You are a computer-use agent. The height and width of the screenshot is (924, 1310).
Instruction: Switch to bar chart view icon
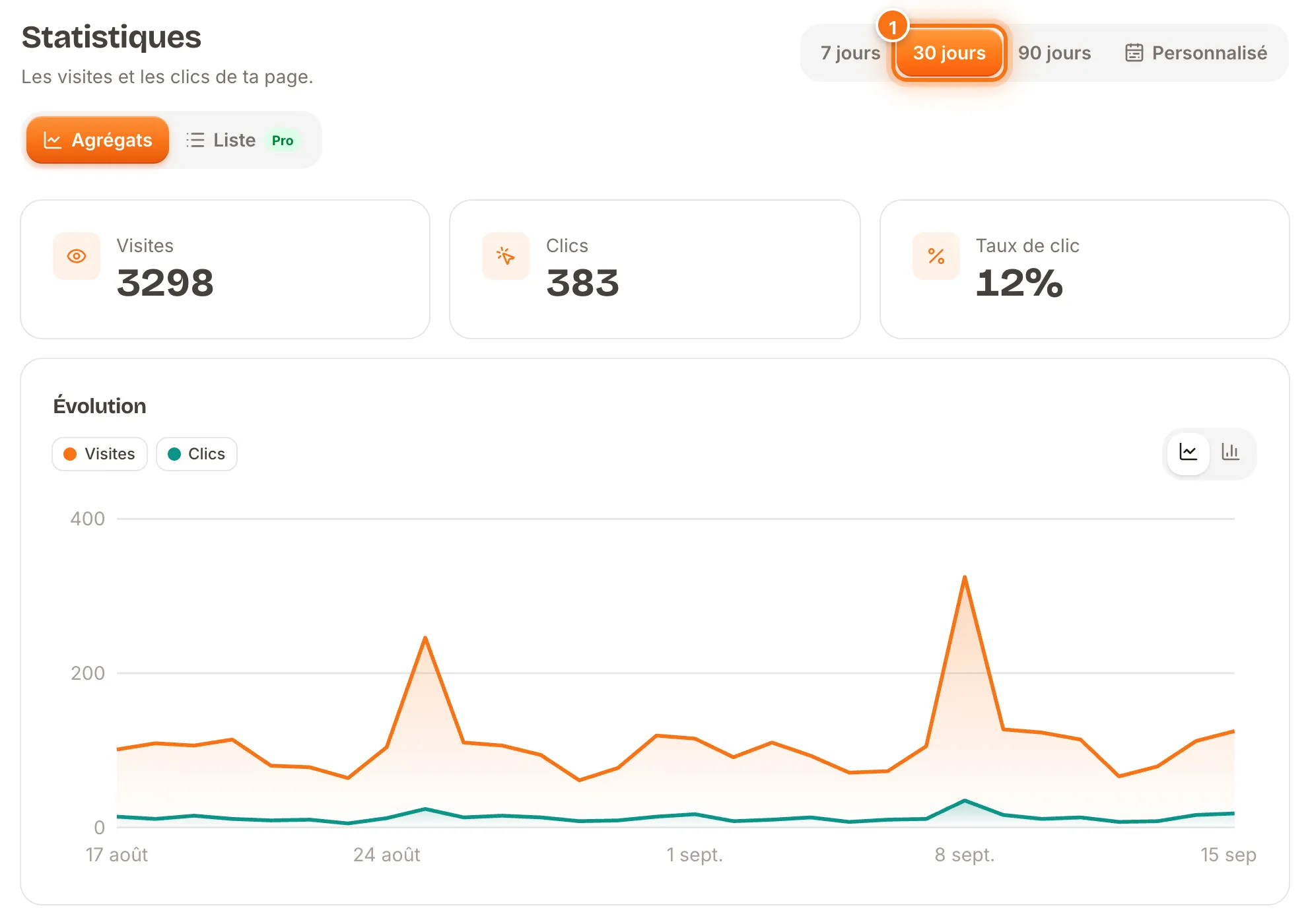pyautogui.click(x=1230, y=453)
